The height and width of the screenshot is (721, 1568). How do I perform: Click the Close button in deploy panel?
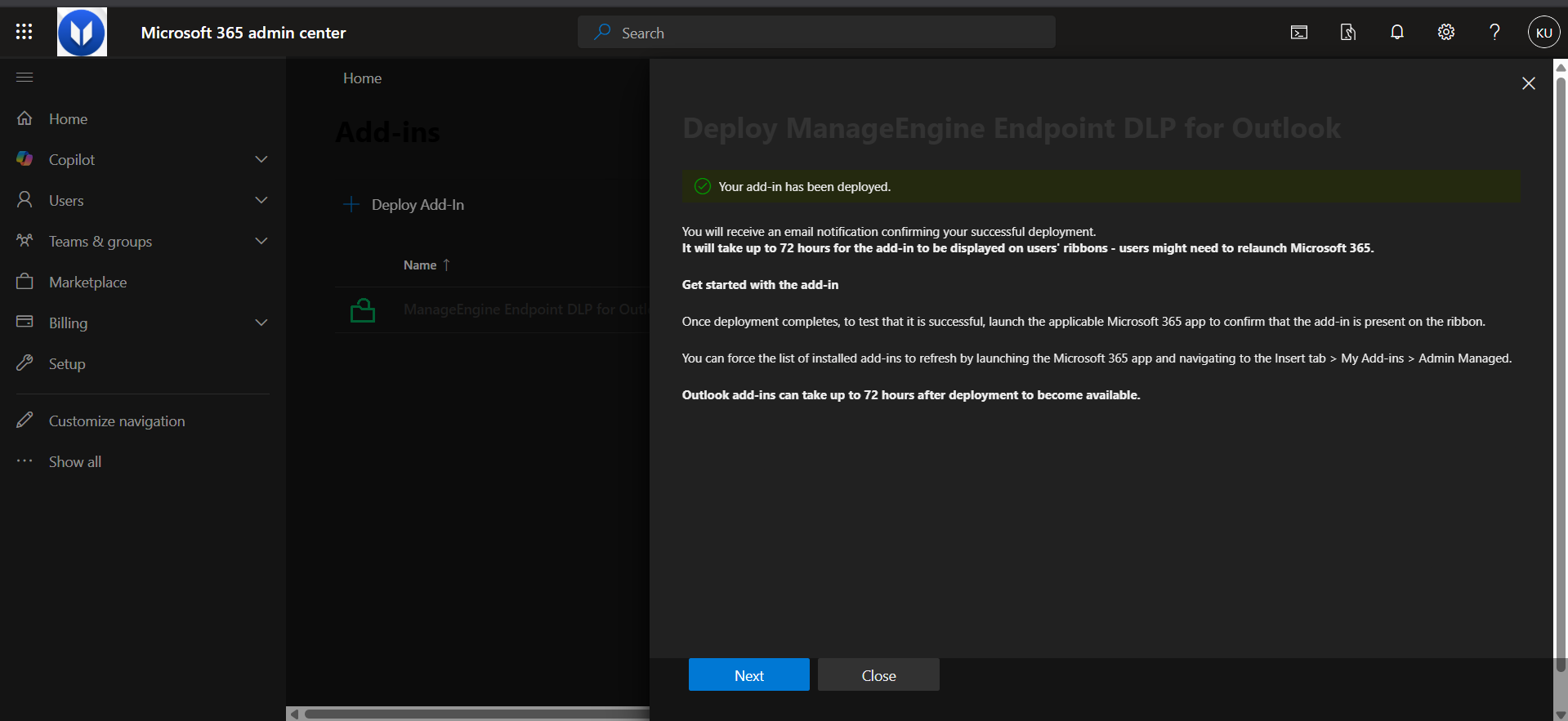coord(878,675)
